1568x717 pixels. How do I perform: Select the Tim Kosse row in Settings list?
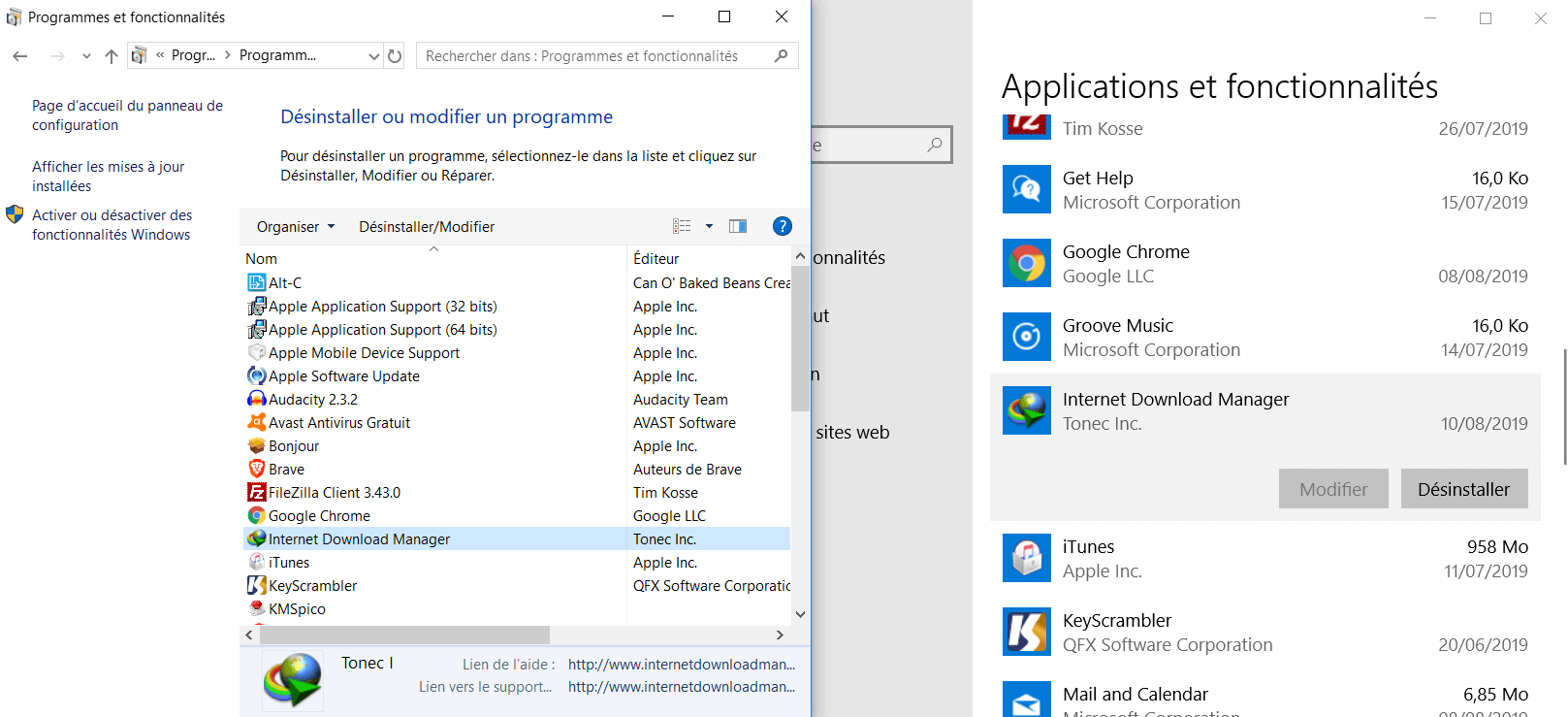point(1264,128)
